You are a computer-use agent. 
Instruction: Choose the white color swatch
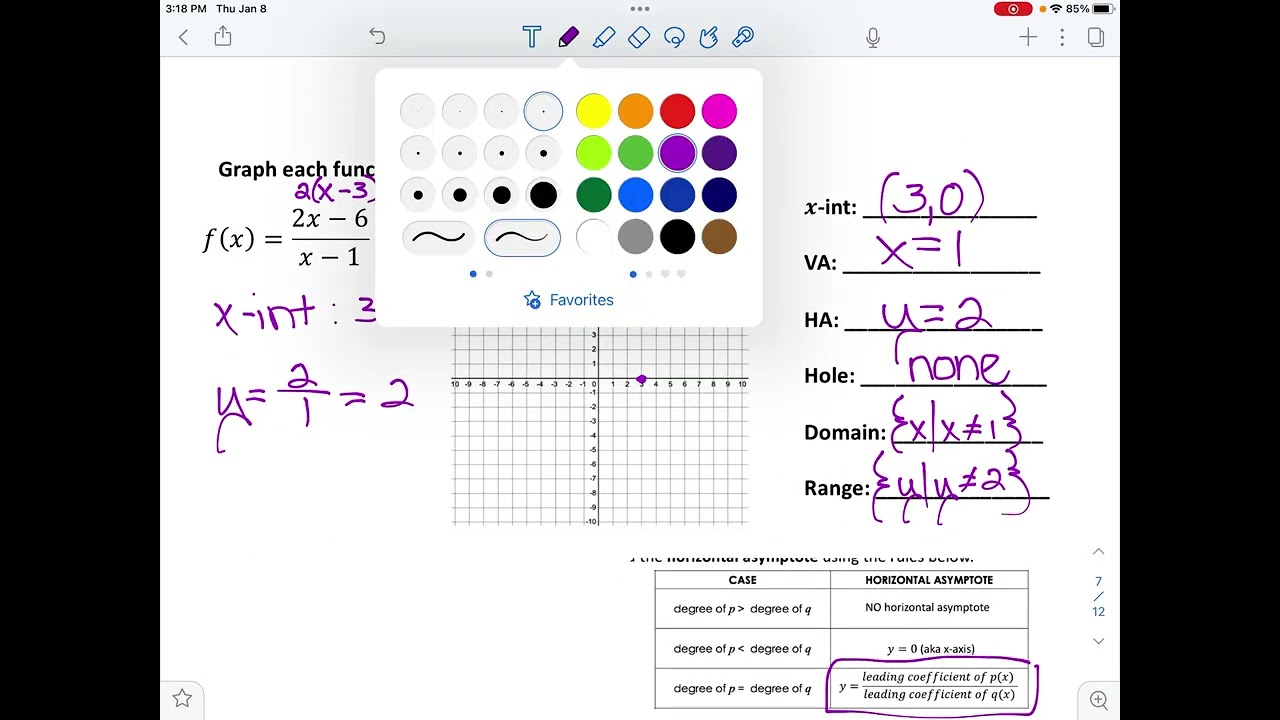point(593,237)
